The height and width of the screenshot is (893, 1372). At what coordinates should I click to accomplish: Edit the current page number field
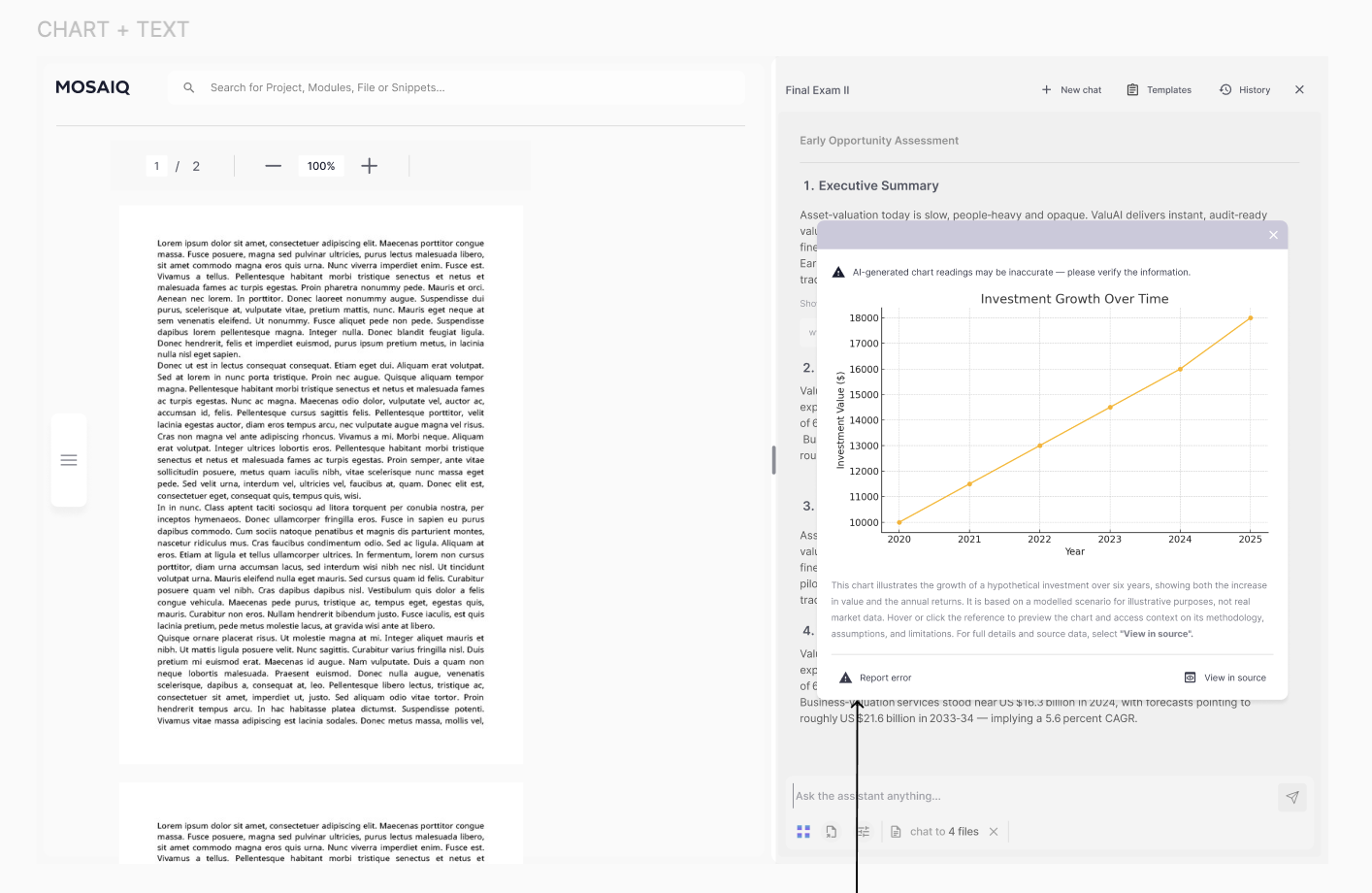(x=156, y=165)
